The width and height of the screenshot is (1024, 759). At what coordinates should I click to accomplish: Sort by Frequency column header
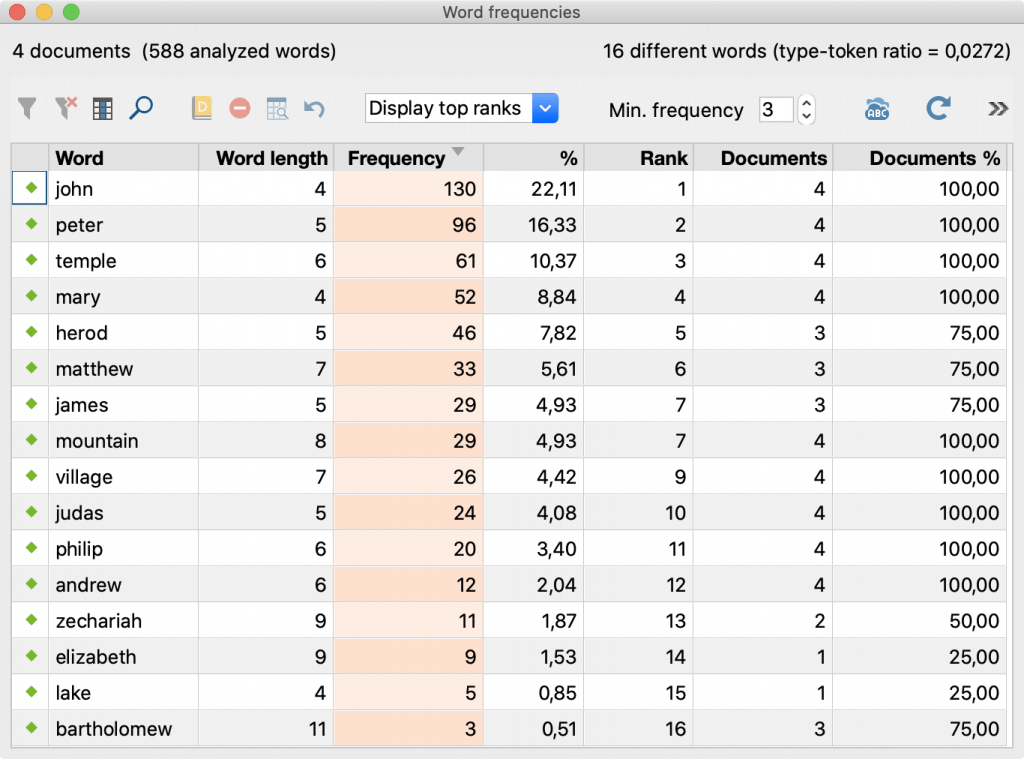[396, 158]
